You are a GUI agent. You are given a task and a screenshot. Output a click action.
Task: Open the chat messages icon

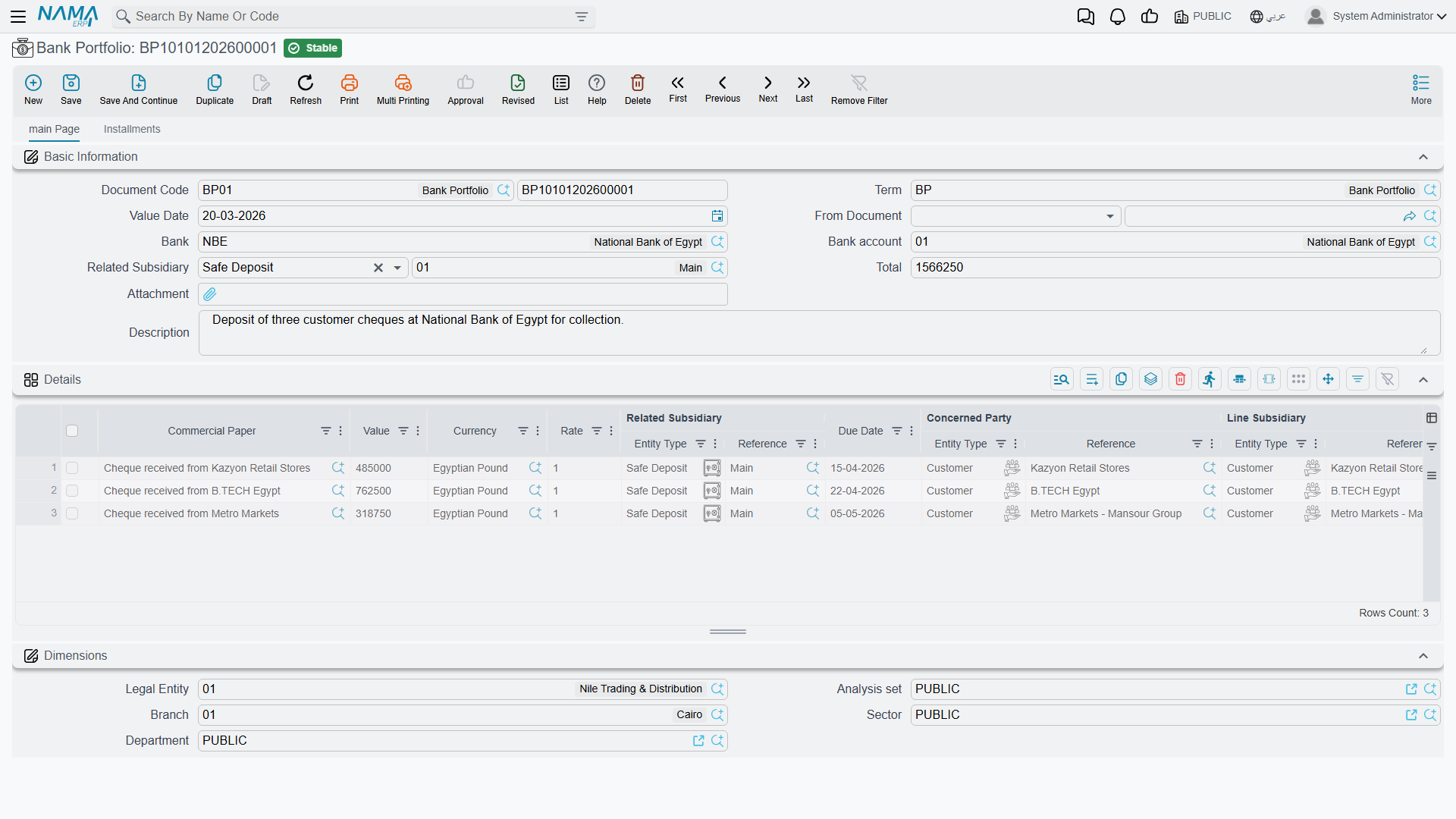pos(1086,17)
